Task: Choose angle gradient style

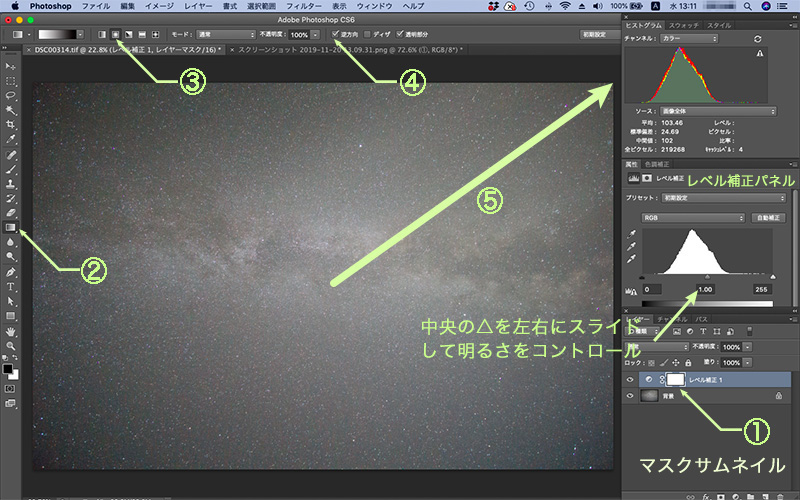Action: (x=129, y=34)
